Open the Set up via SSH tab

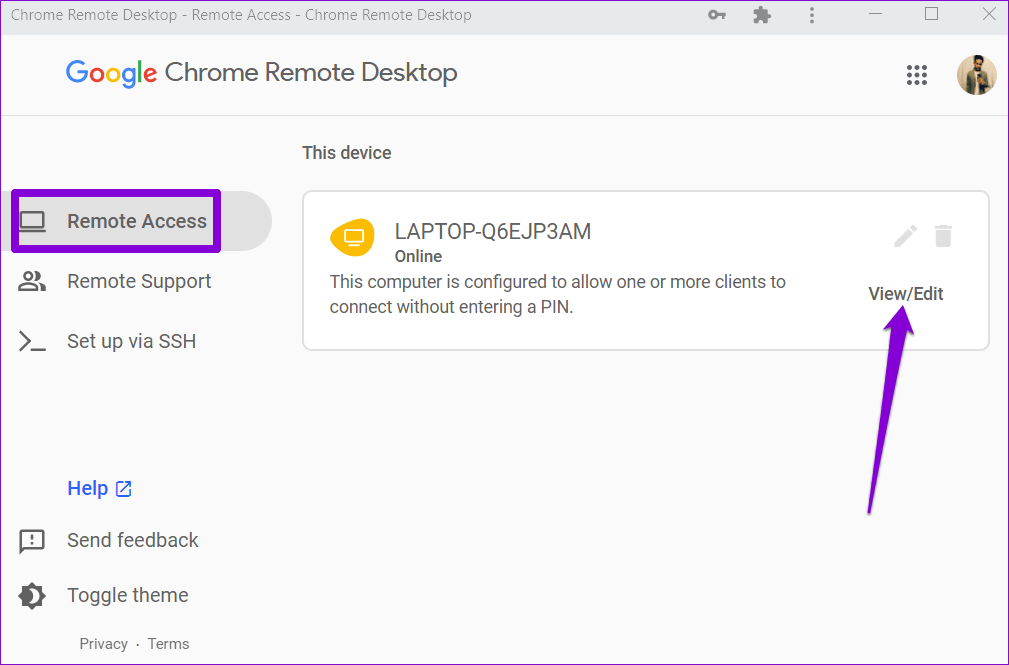pos(107,341)
